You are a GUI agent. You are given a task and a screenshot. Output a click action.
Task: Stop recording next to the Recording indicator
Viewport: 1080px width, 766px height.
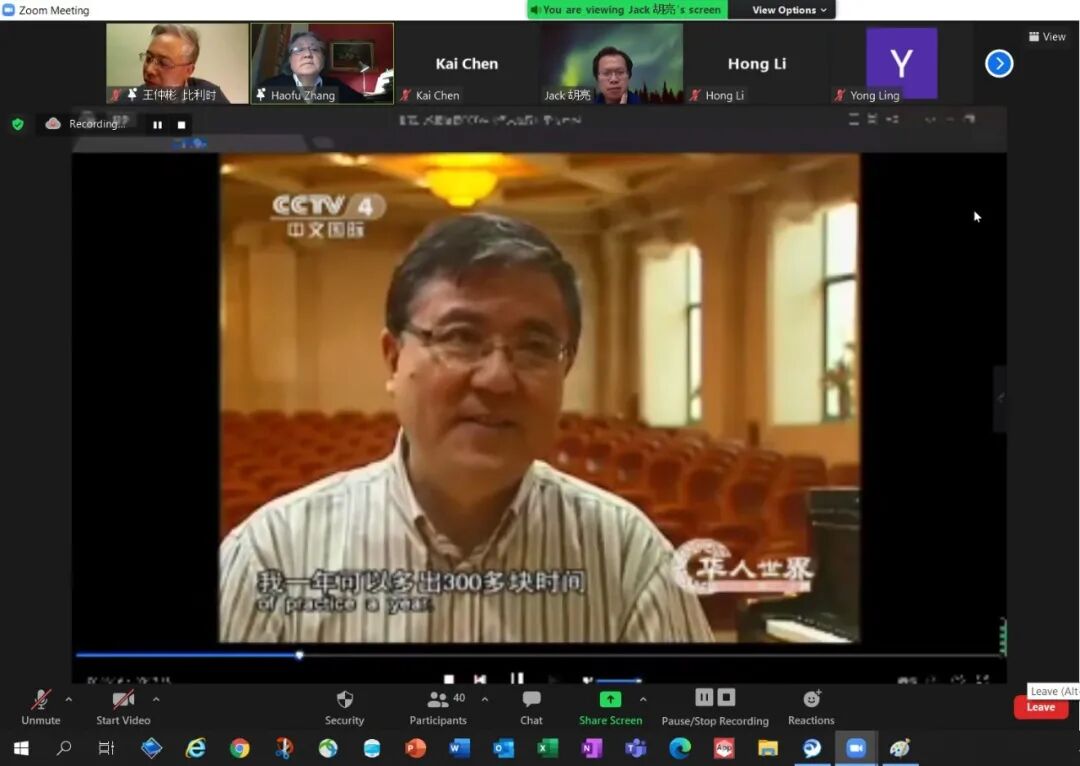click(x=181, y=125)
